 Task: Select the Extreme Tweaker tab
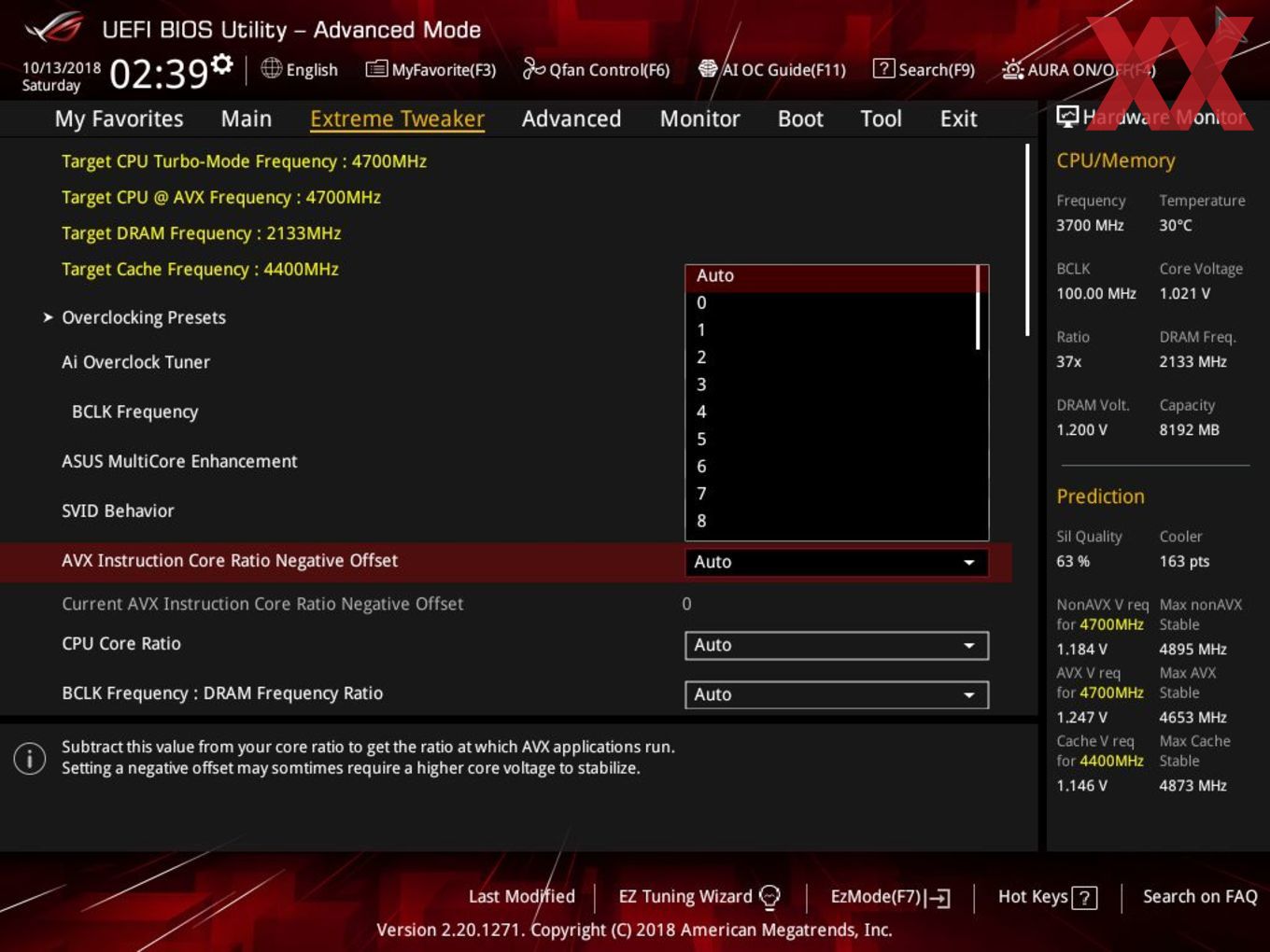point(397,119)
